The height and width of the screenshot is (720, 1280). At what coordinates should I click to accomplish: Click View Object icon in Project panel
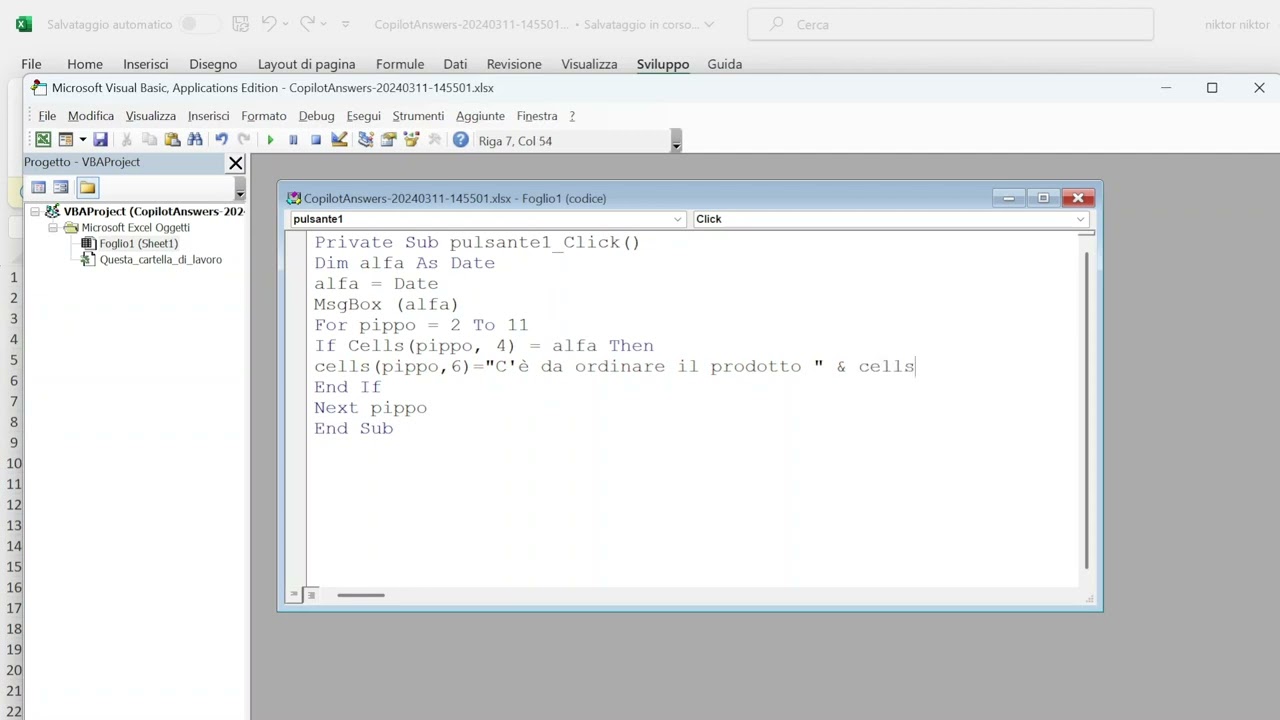[x=61, y=187]
